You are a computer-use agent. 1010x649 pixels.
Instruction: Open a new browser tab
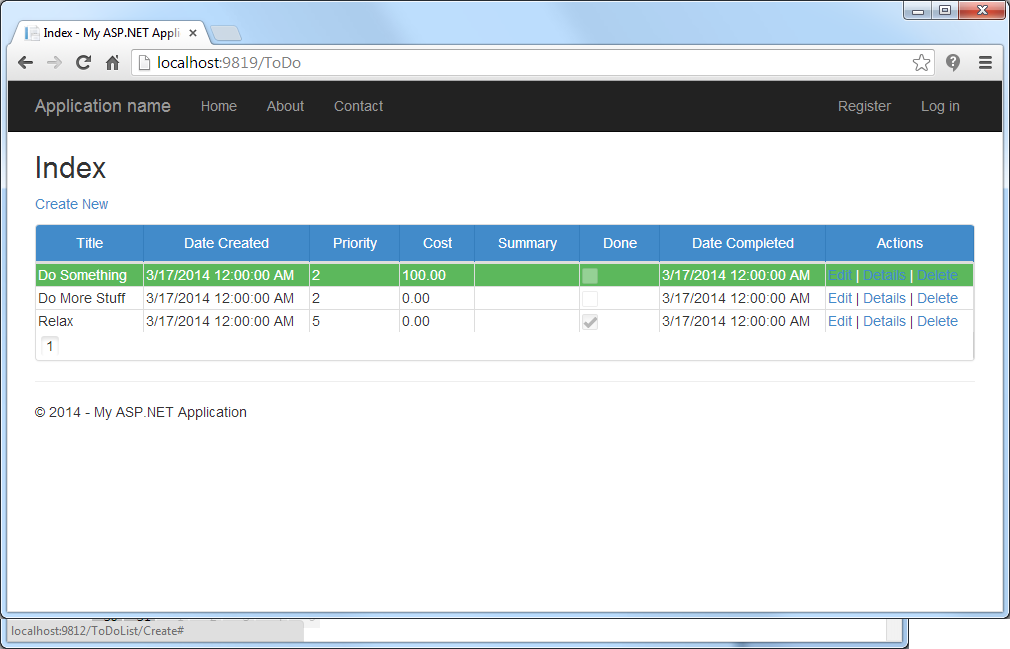pos(225,33)
